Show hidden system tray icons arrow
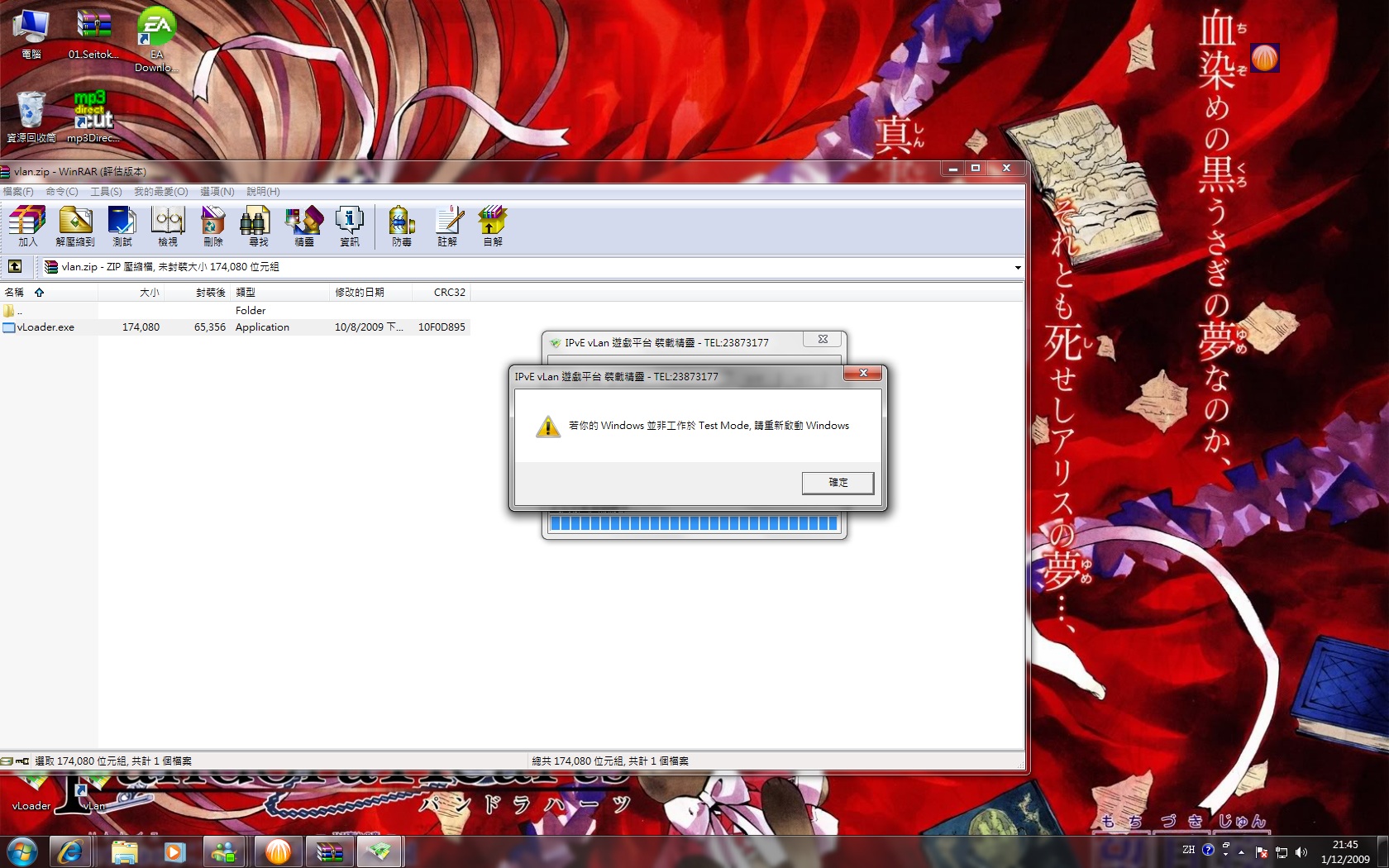The image size is (1389, 868). (x=1241, y=852)
